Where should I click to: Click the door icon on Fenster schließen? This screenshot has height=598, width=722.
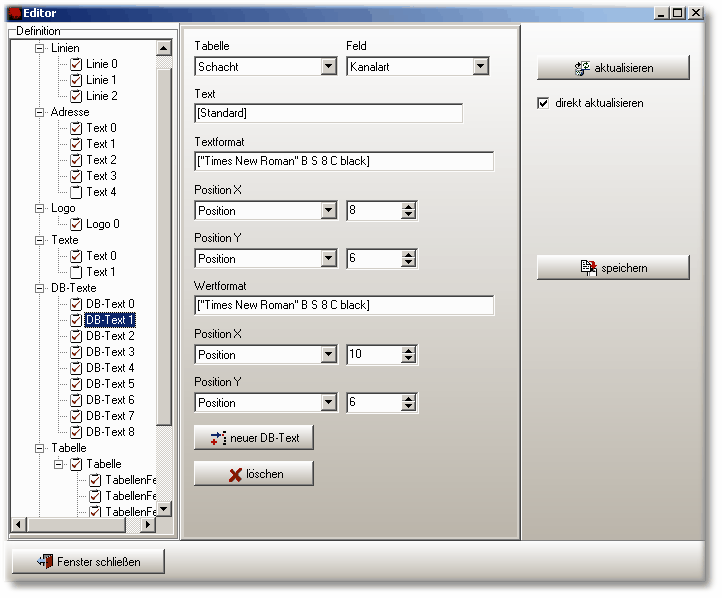[x=45, y=561]
